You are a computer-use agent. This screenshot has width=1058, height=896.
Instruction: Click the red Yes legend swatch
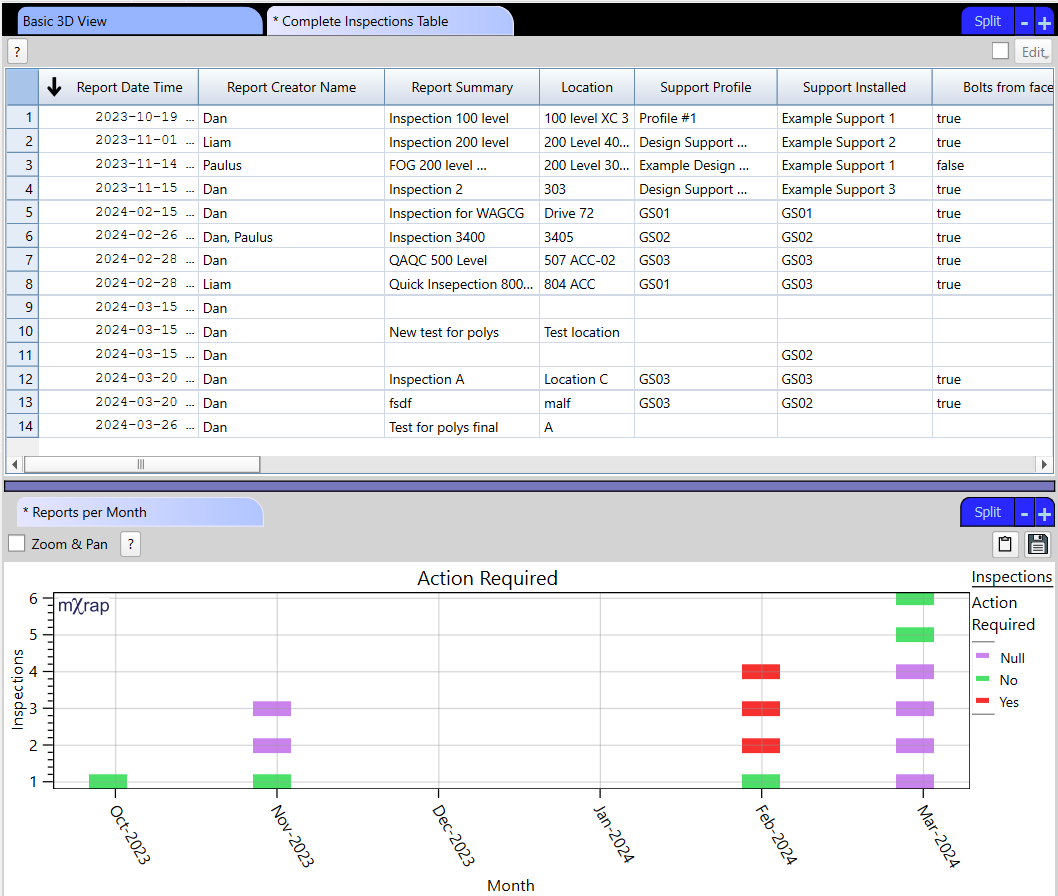click(x=983, y=702)
